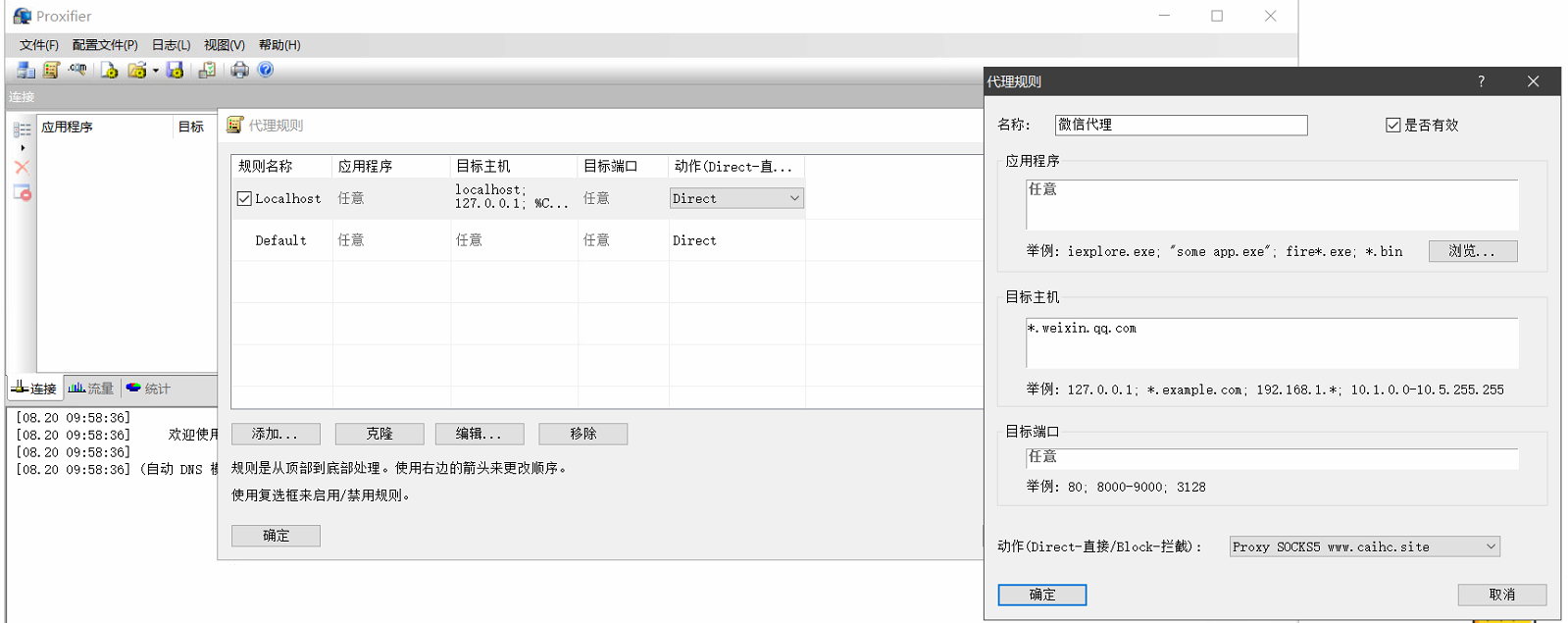The height and width of the screenshot is (623, 1568).
Task: Select the Default rule row name
Action: tap(280, 240)
